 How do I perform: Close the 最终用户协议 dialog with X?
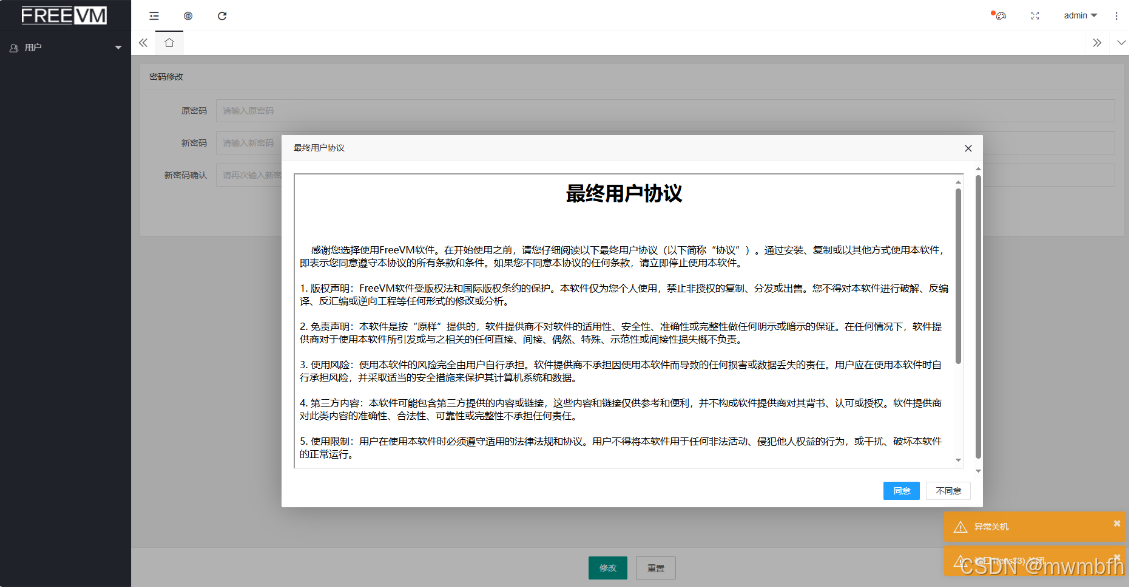(x=968, y=148)
